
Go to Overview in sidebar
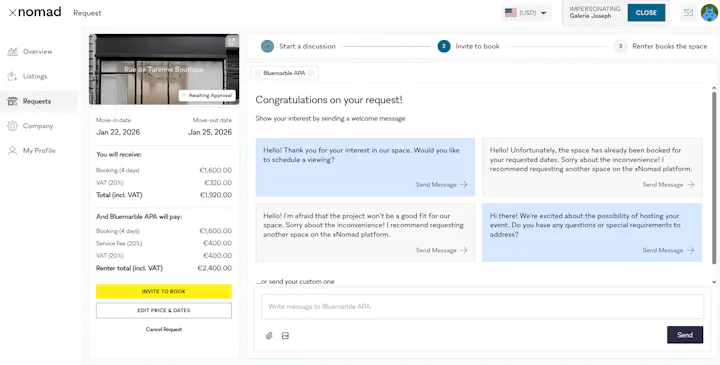38,51
